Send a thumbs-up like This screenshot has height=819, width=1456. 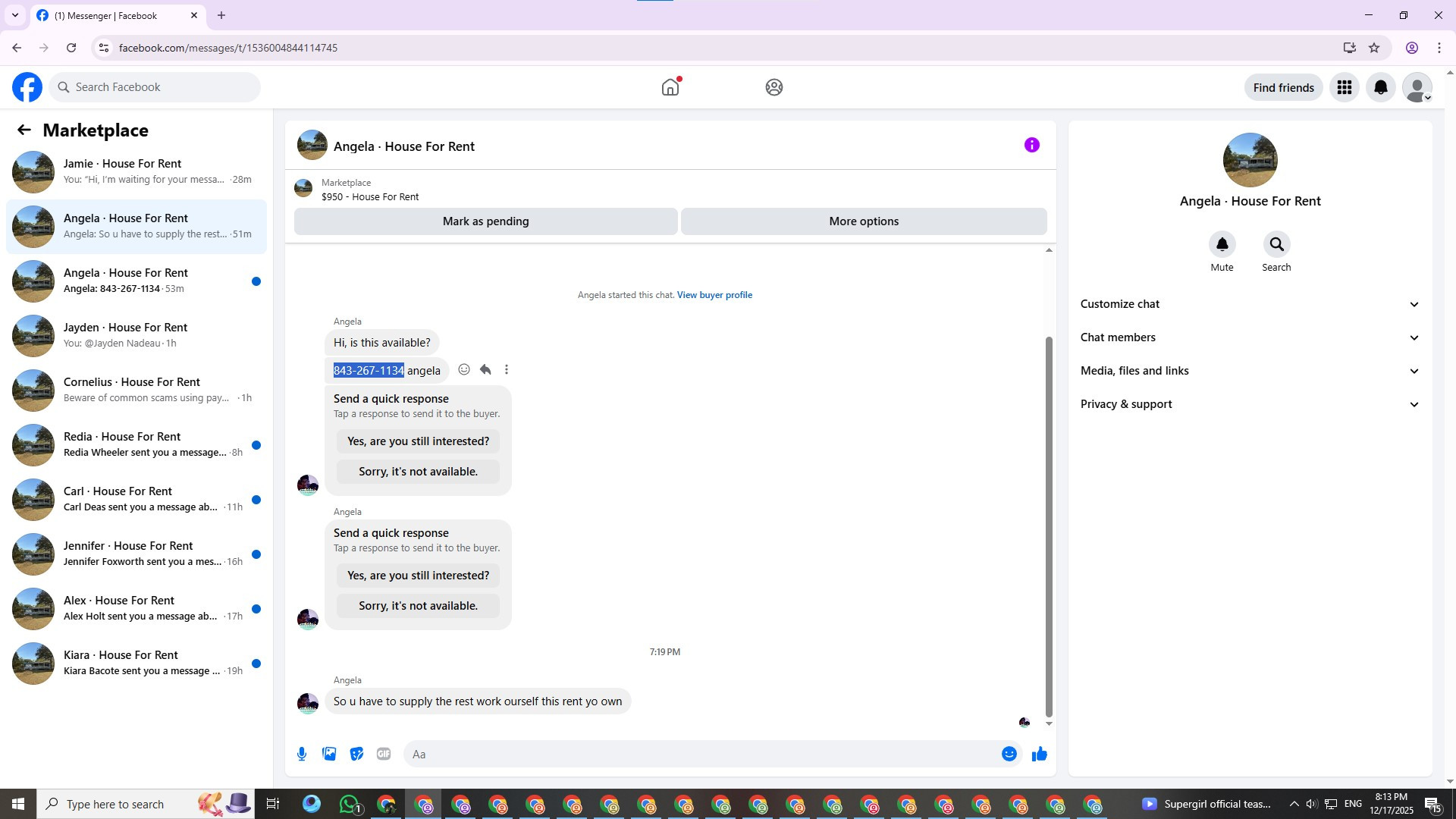tap(1039, 754)
